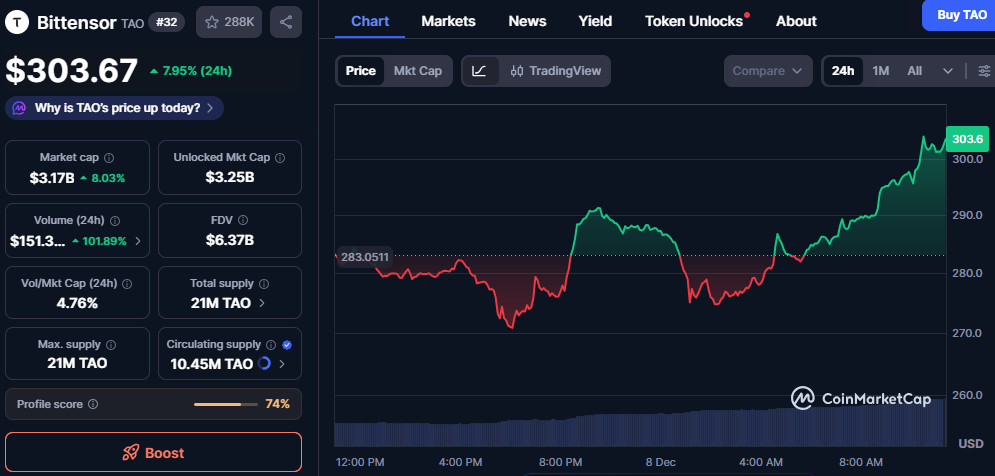Click the Market cap info icon
This screenshot has width=995, height=476.
(109, 158)
